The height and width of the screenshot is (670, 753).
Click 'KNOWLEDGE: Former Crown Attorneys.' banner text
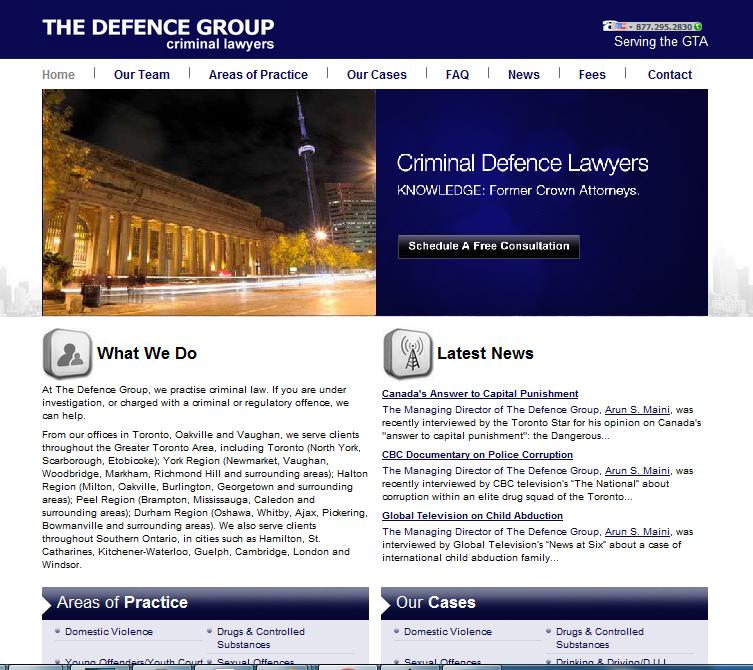pos(518,191)
